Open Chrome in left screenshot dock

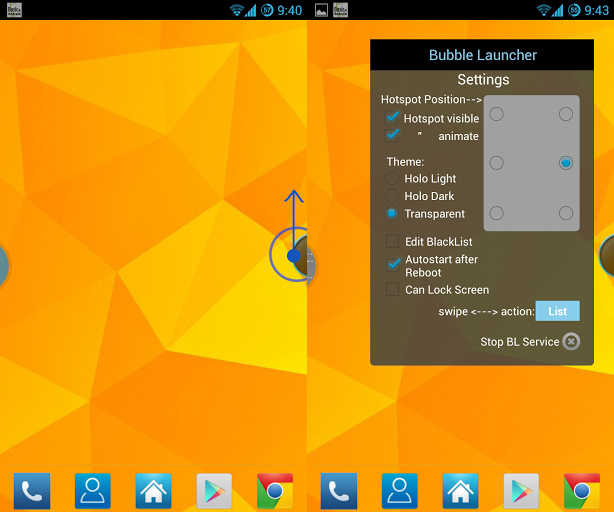pos(275,491)
